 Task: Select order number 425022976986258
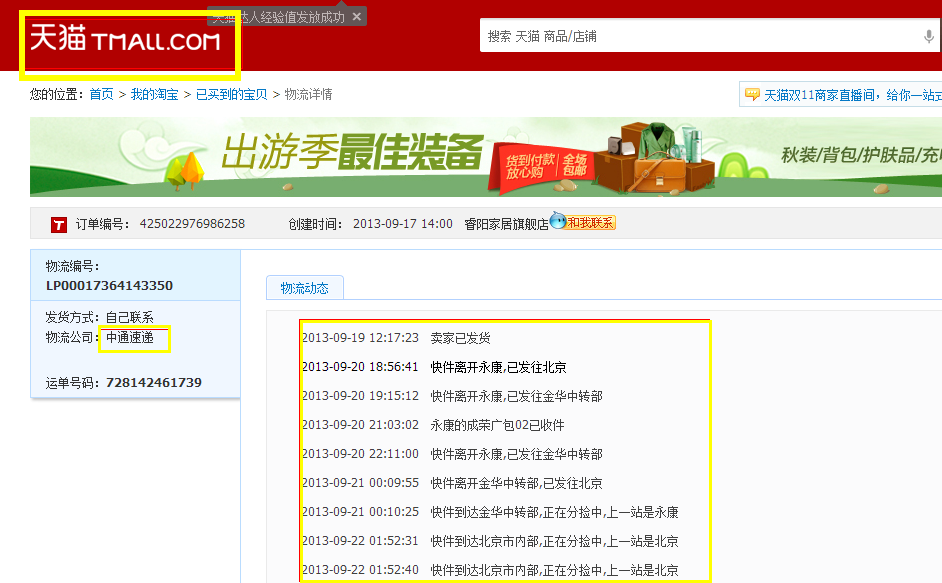pos(192,224)
